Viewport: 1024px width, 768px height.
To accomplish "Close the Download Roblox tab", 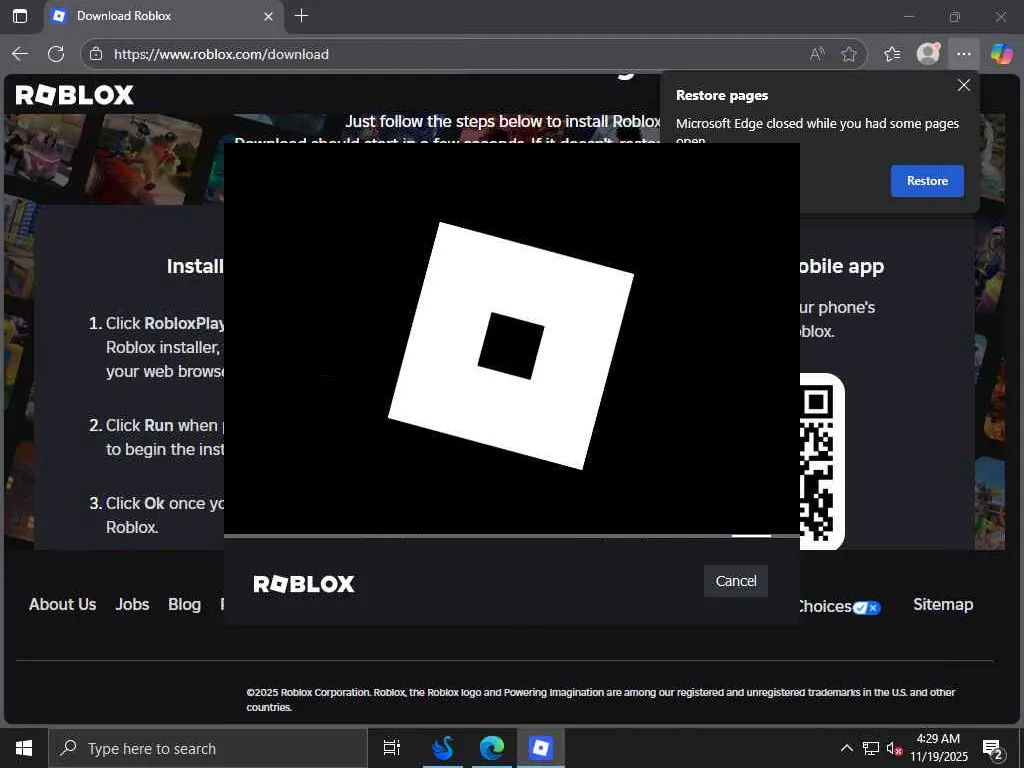I will [268, 16].
